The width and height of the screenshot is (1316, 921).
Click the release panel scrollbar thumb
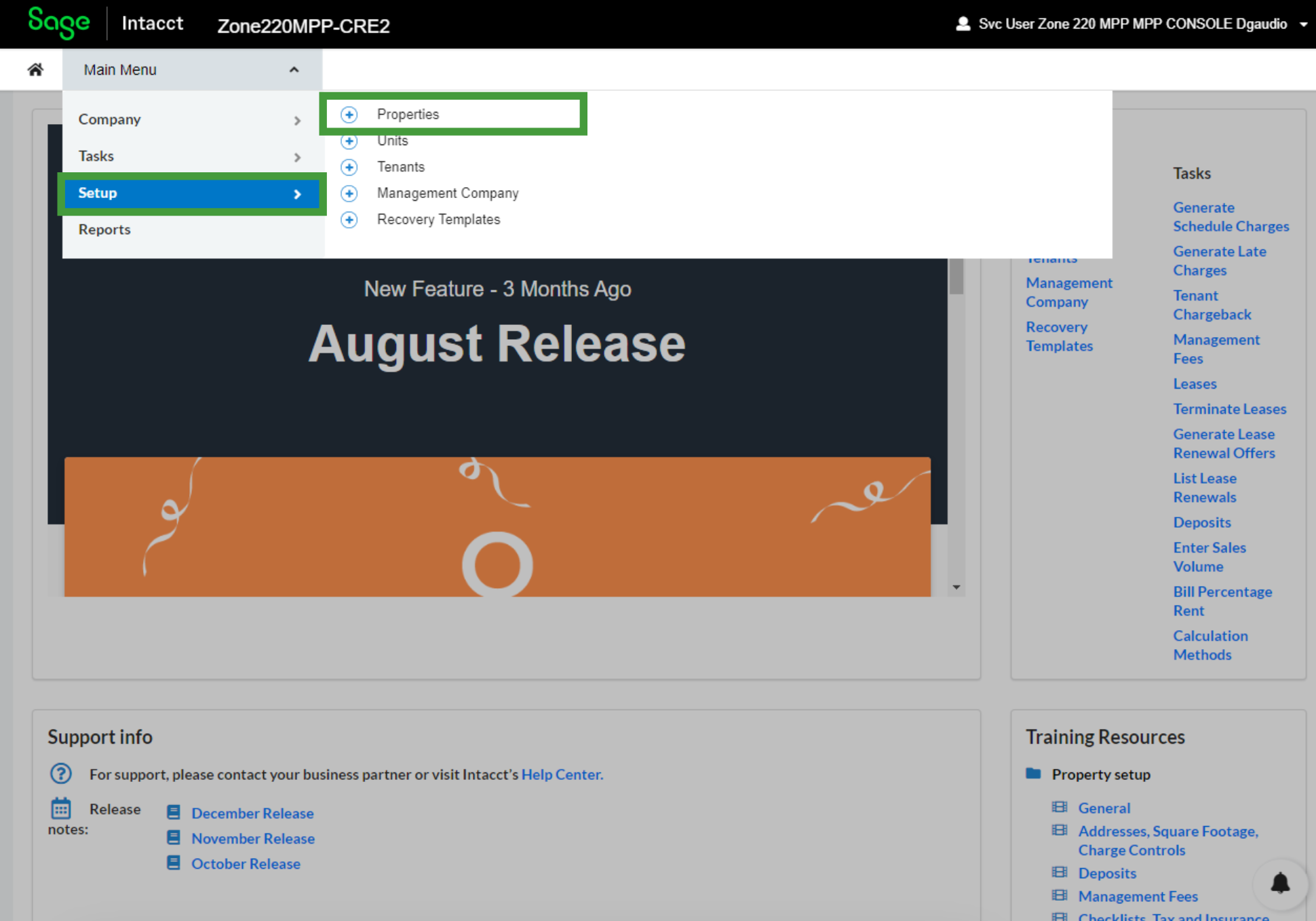956,276
